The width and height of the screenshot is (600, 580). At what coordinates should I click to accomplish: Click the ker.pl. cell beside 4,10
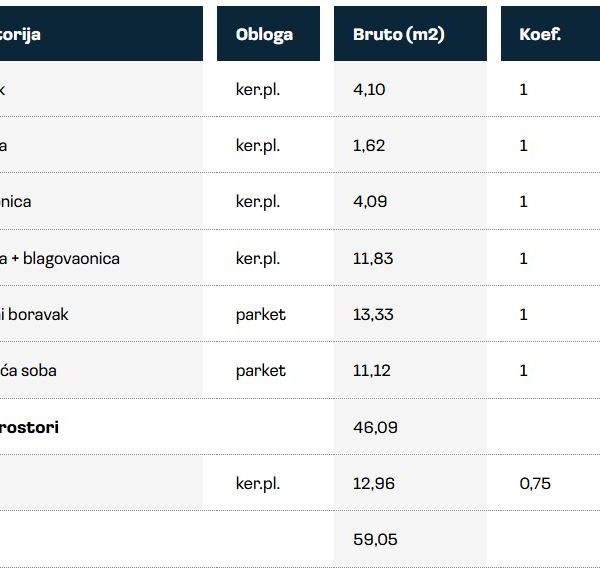point(258,89)
